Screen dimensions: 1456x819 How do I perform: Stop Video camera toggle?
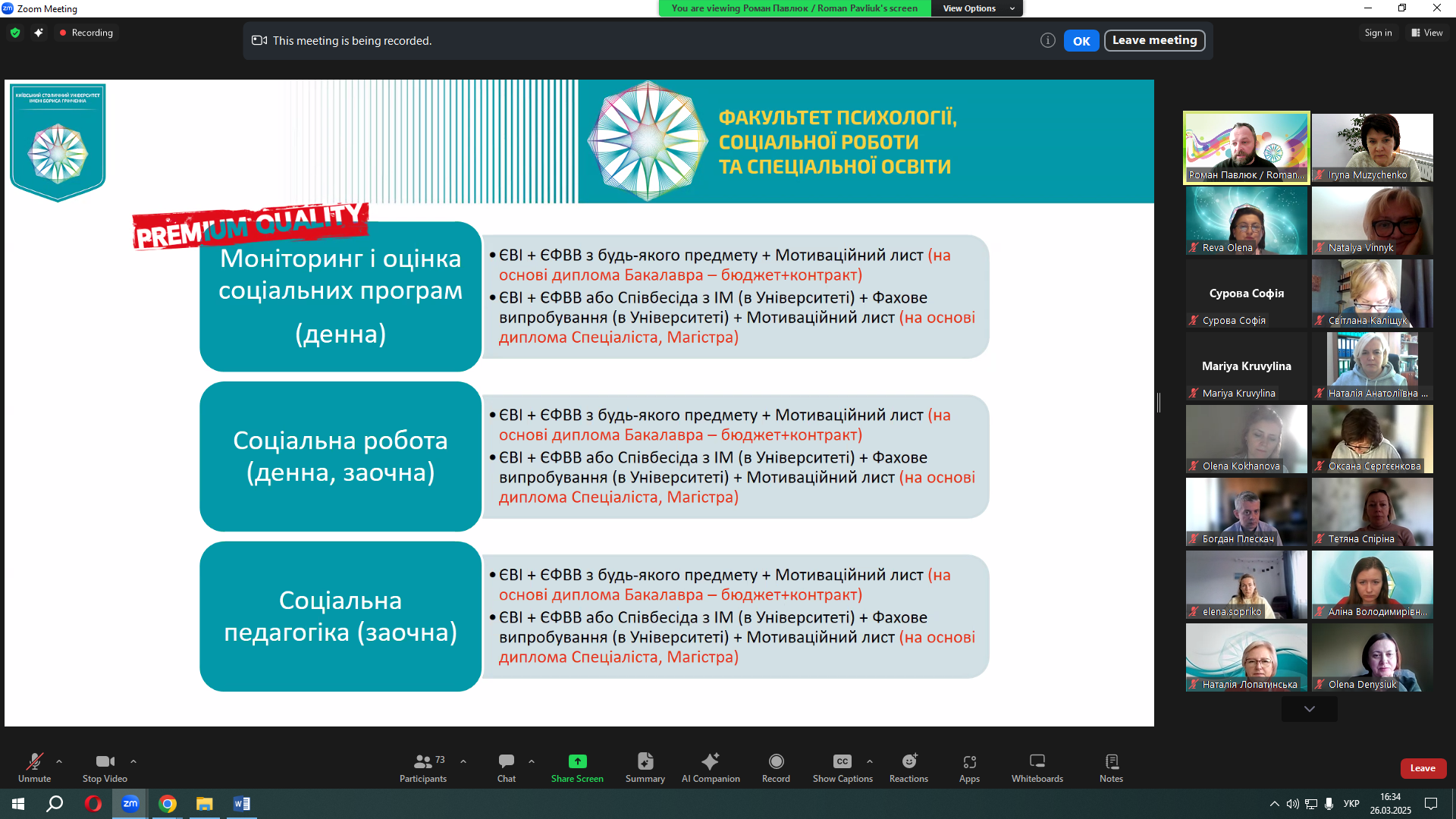pyautogui.click(x=105, y=767)
